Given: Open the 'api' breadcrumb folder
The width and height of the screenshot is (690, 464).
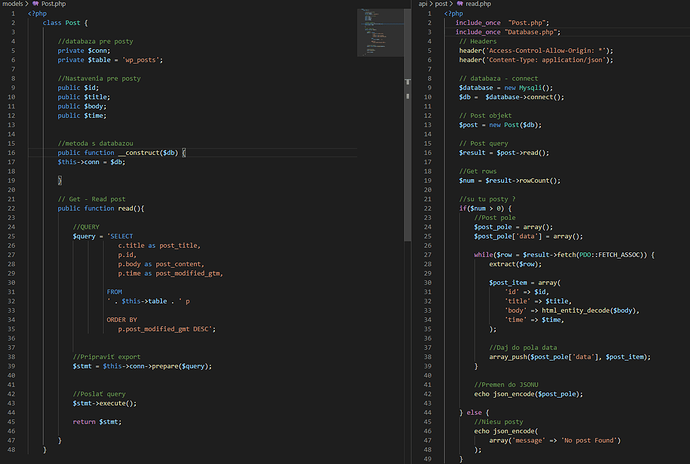Looking at the screenshot, I should pyautogui.click(x=423, y=4).
